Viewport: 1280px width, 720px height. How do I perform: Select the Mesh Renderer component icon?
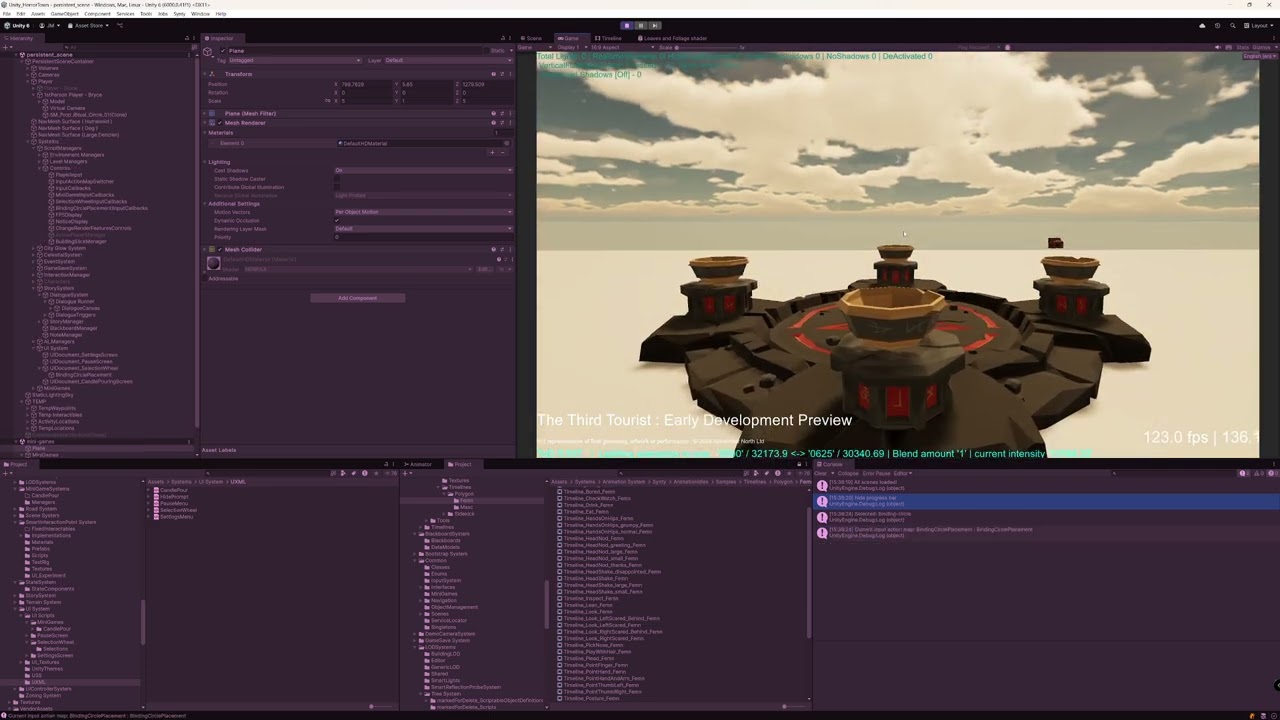212,123
